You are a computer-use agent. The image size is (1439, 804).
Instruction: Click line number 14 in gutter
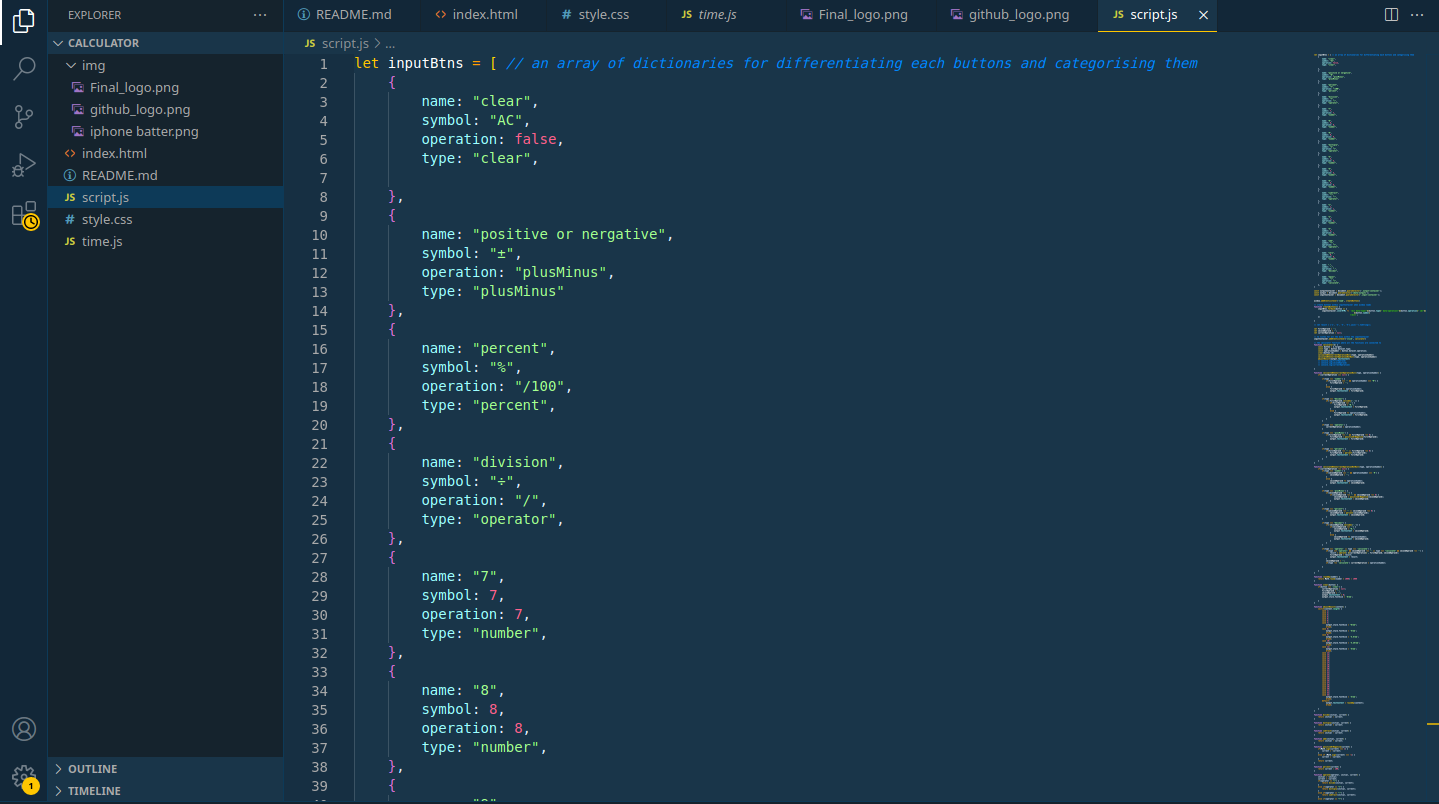tap(319, 311)
